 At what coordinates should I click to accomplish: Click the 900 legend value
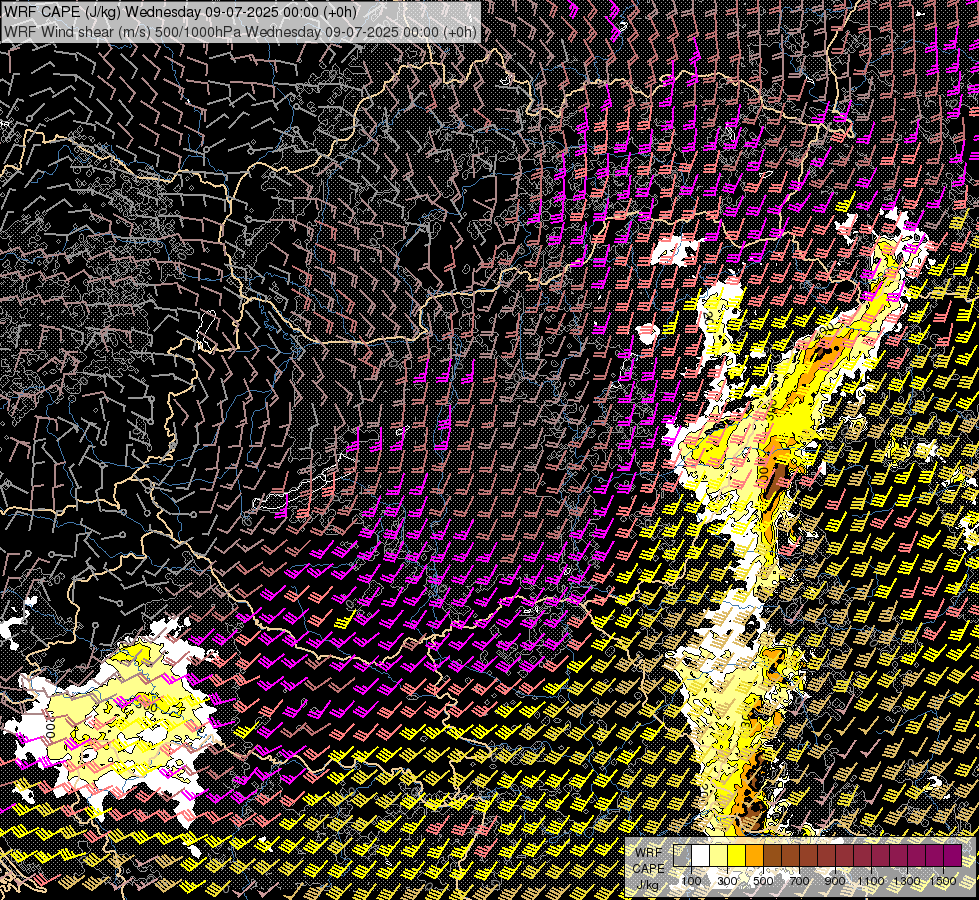coord(835,881)
